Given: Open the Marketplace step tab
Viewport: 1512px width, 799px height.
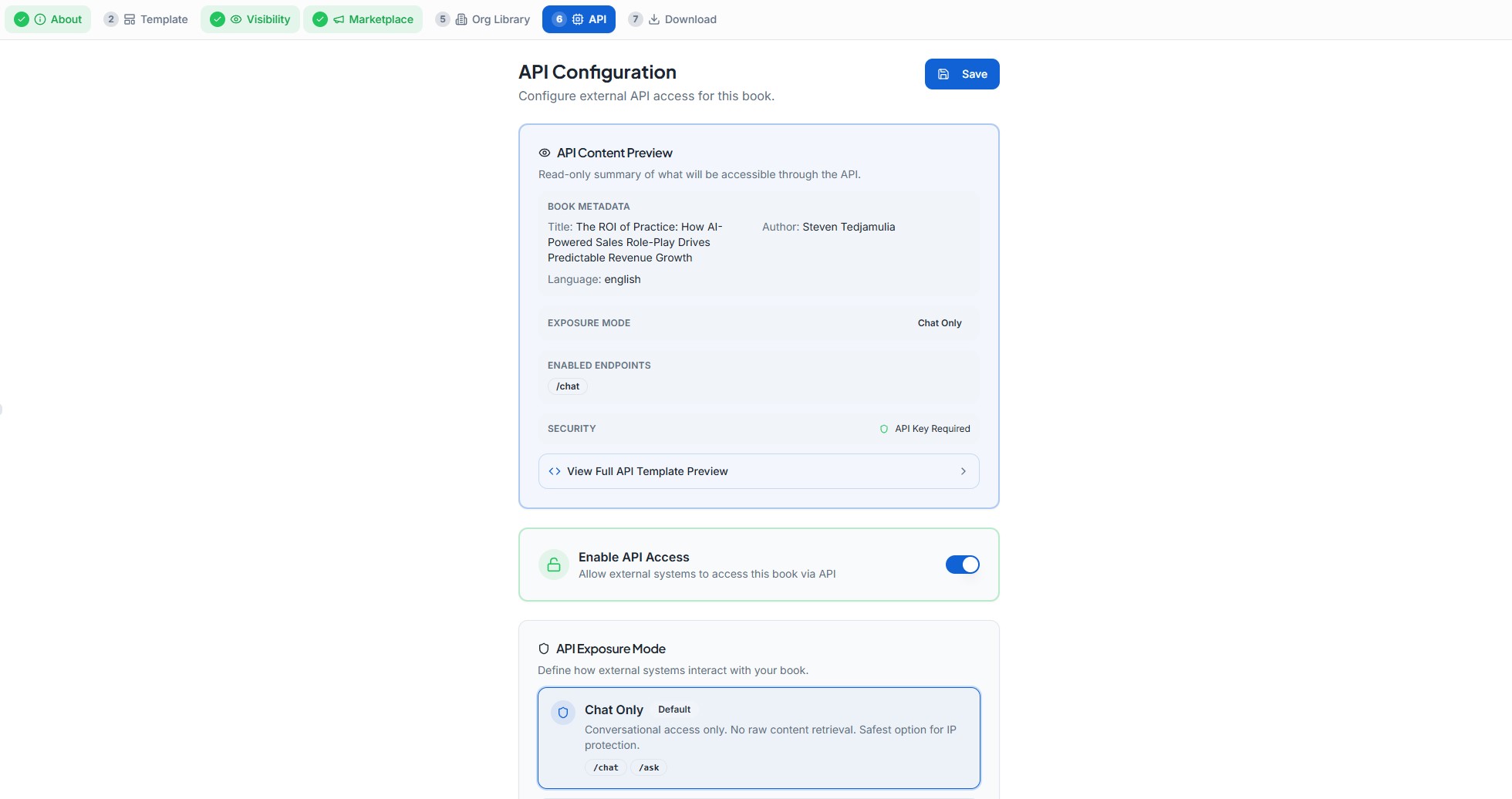Looking at the screenshot, I should 363,19.
